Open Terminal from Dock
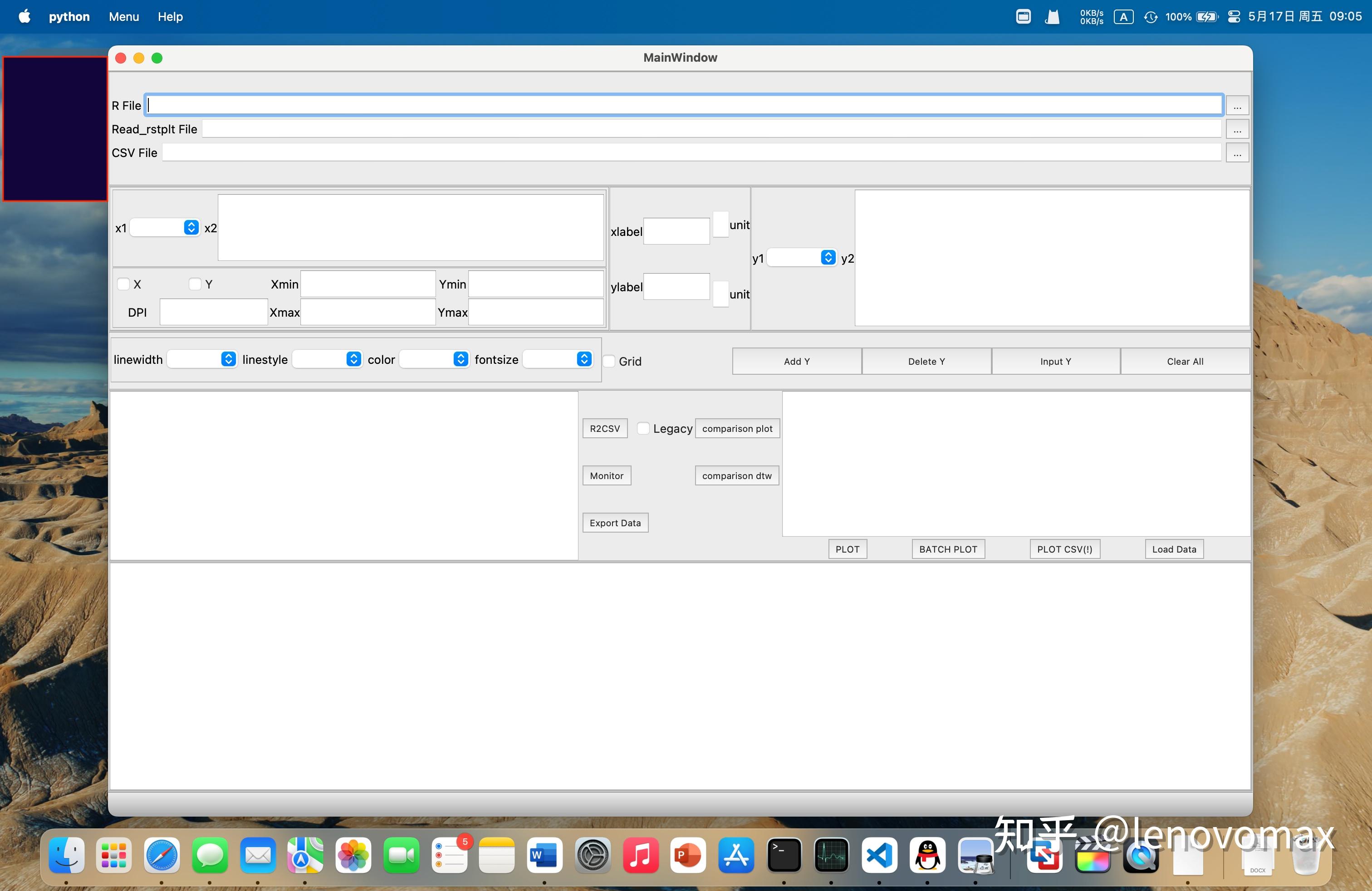Screen dimensions: 1372x891 (x=784, y=855)
